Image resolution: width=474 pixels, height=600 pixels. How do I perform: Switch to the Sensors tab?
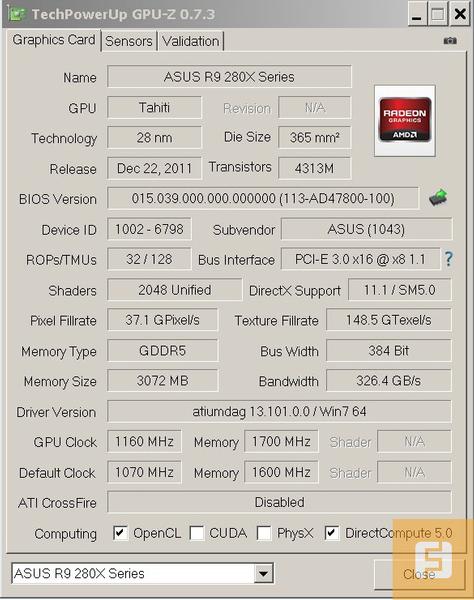pyautogui.click(x=129, y=41)
